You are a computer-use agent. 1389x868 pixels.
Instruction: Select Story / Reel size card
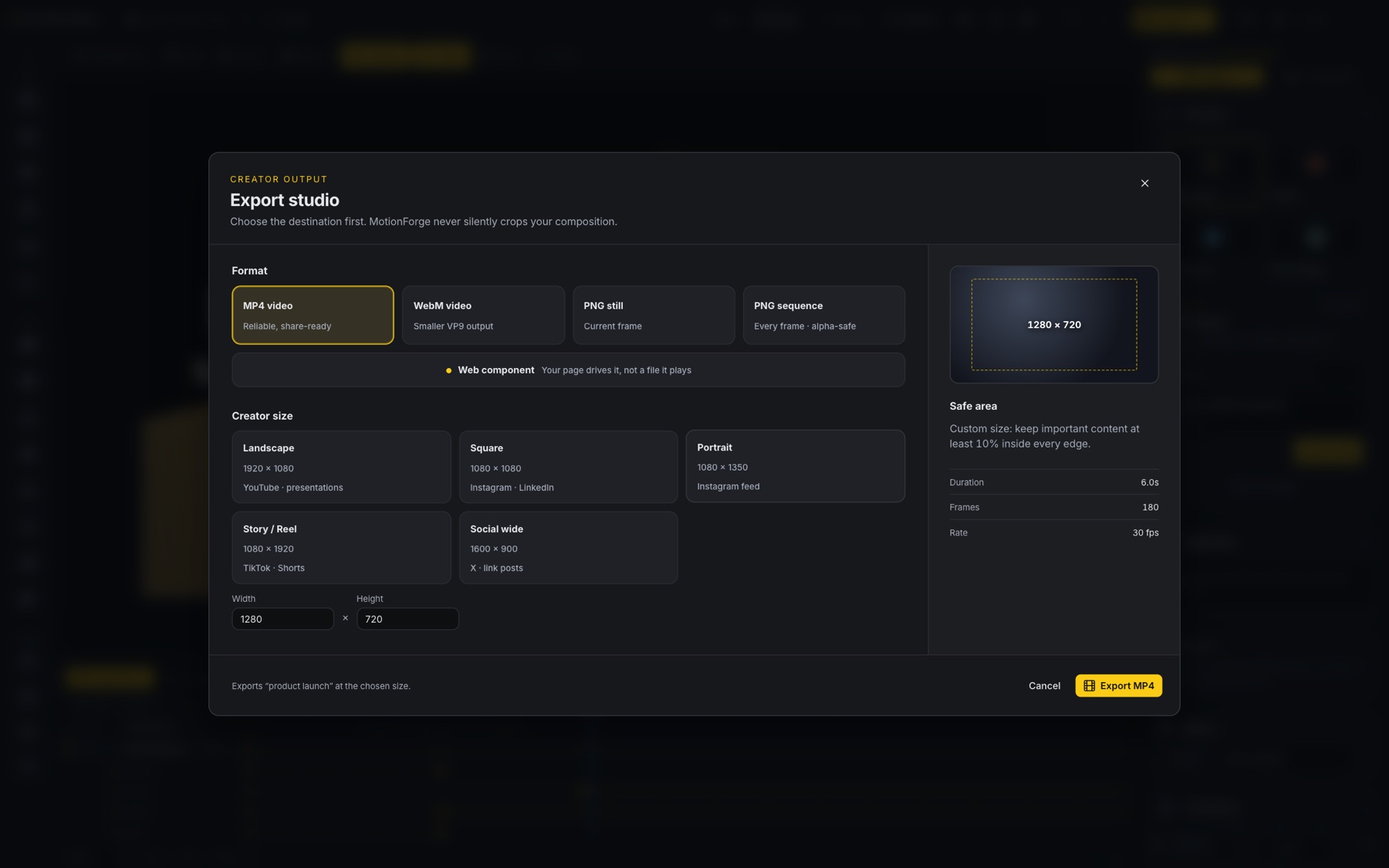point(341,547)
